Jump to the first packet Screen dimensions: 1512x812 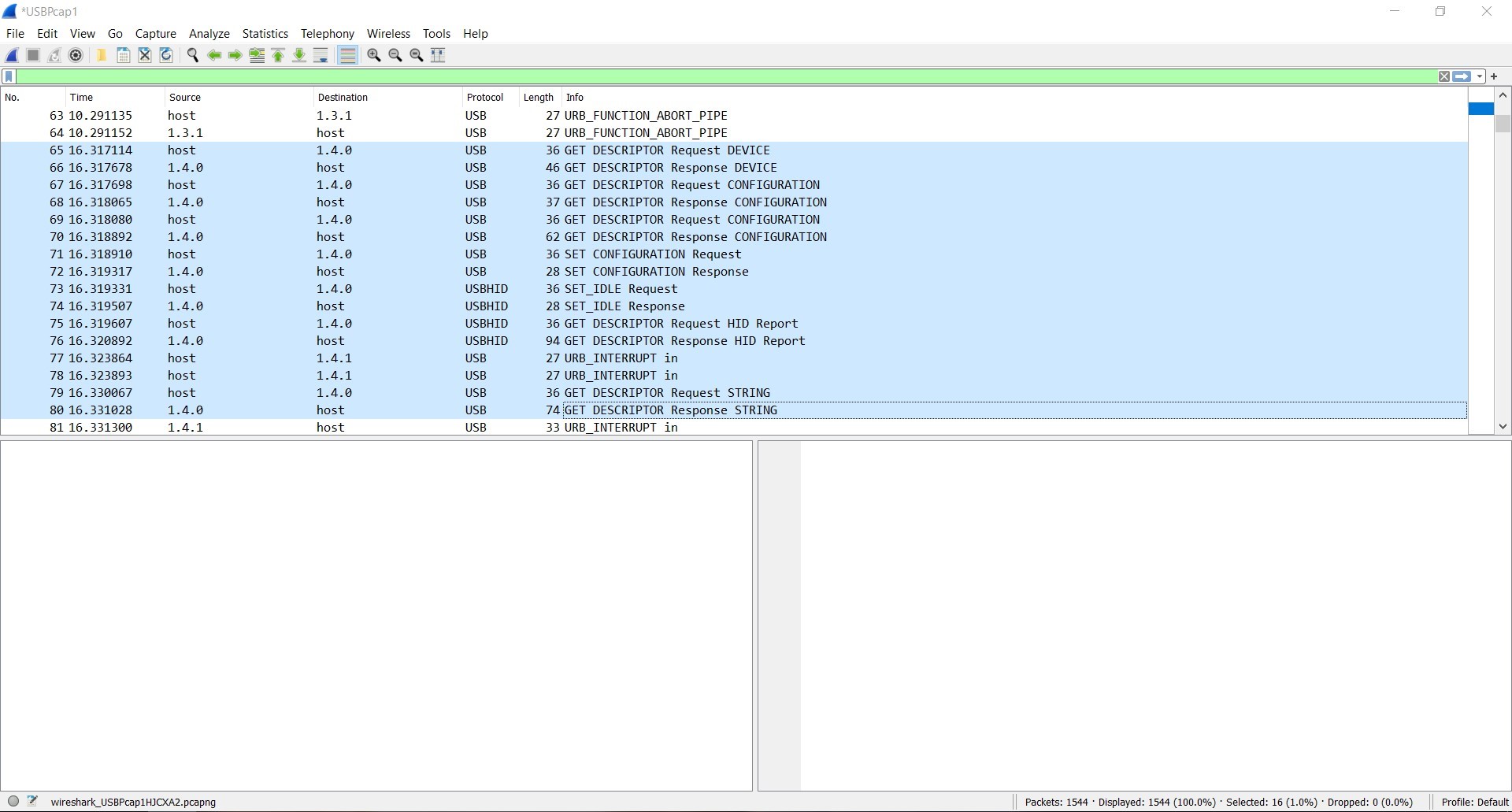click(278, 55)
